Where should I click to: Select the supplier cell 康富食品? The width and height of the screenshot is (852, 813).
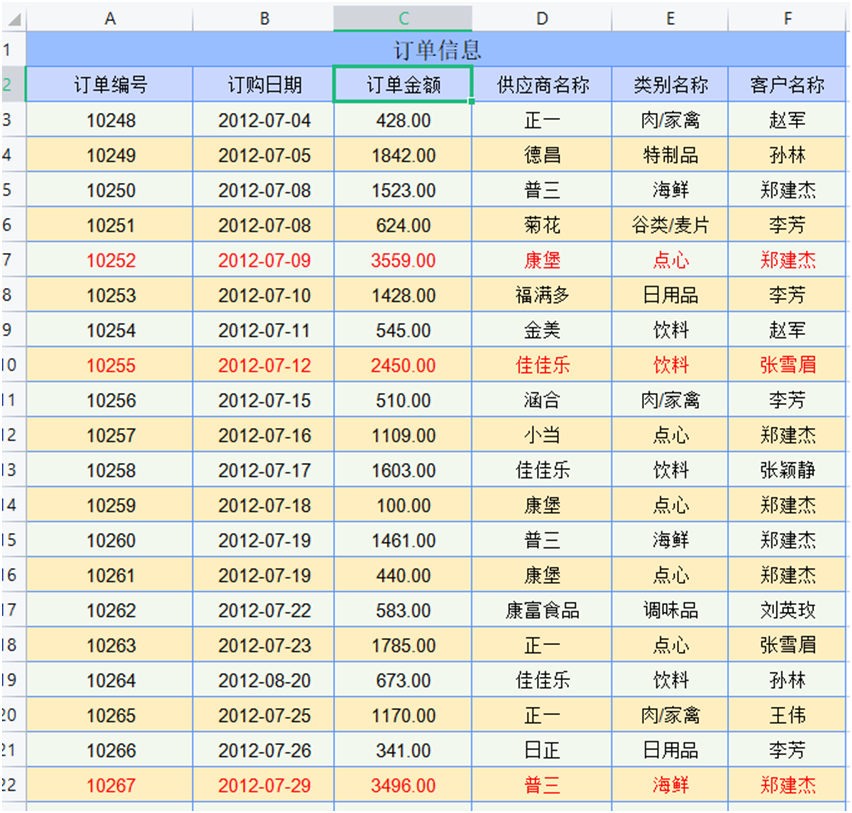coord(541,610)
